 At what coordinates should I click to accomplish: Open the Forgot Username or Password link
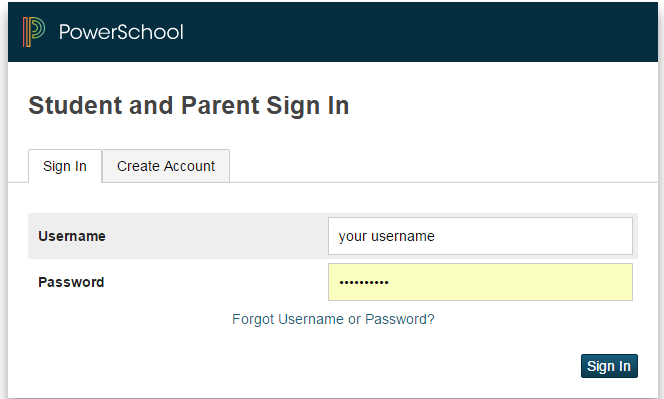(333, 319)
